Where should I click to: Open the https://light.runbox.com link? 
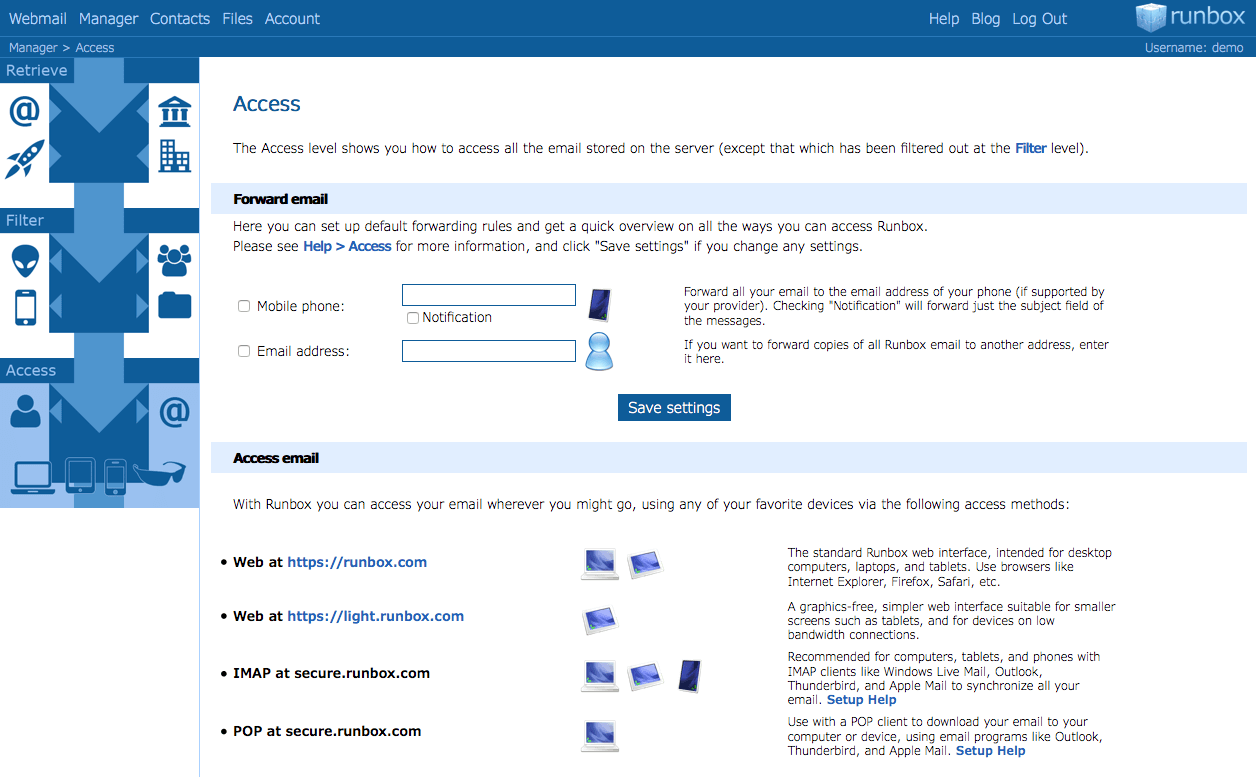click(x=375, y=616)
